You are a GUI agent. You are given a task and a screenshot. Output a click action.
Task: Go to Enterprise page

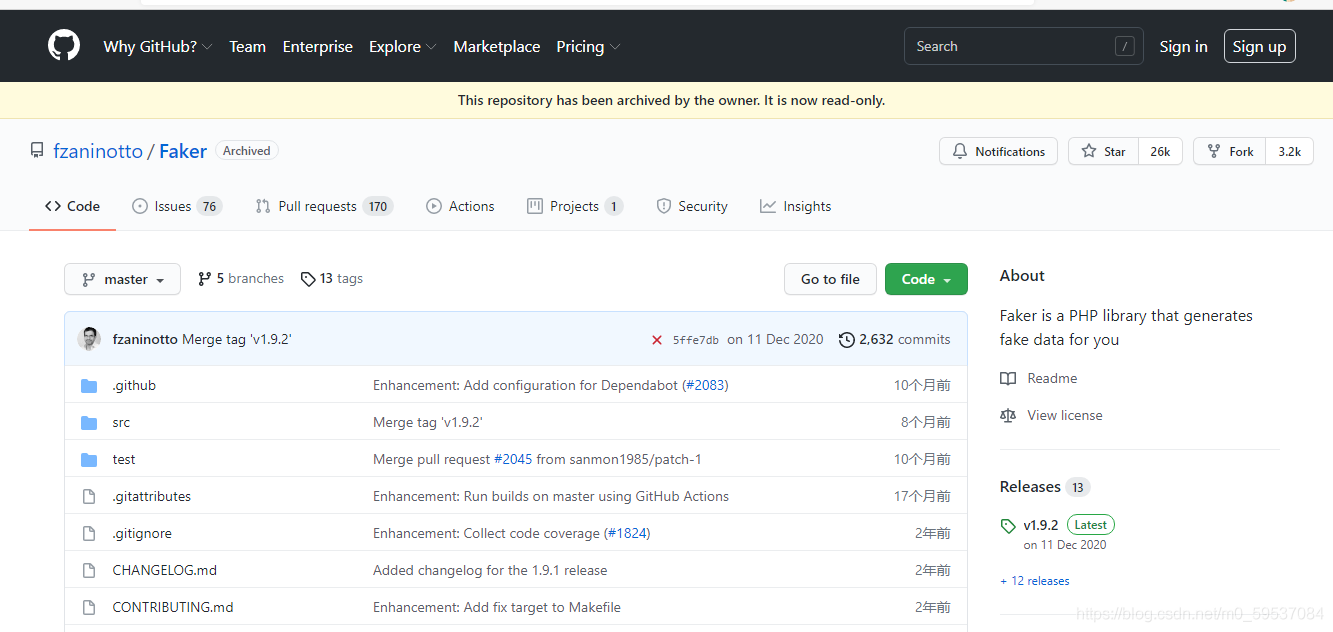(x=318, y=47)
